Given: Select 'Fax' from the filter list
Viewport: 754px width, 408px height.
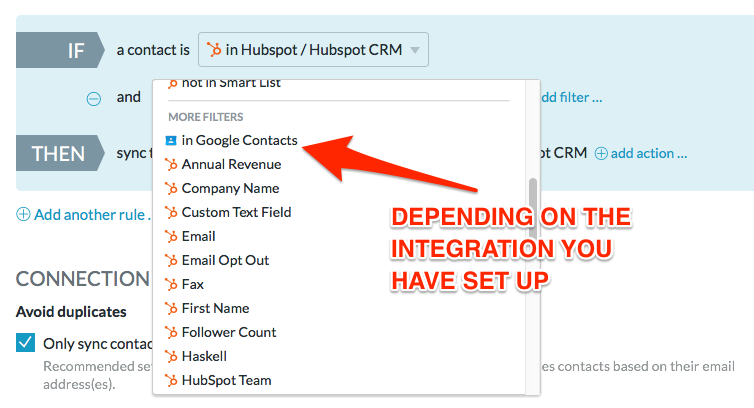Looking at the screenshot, I should tap(193, 285).
